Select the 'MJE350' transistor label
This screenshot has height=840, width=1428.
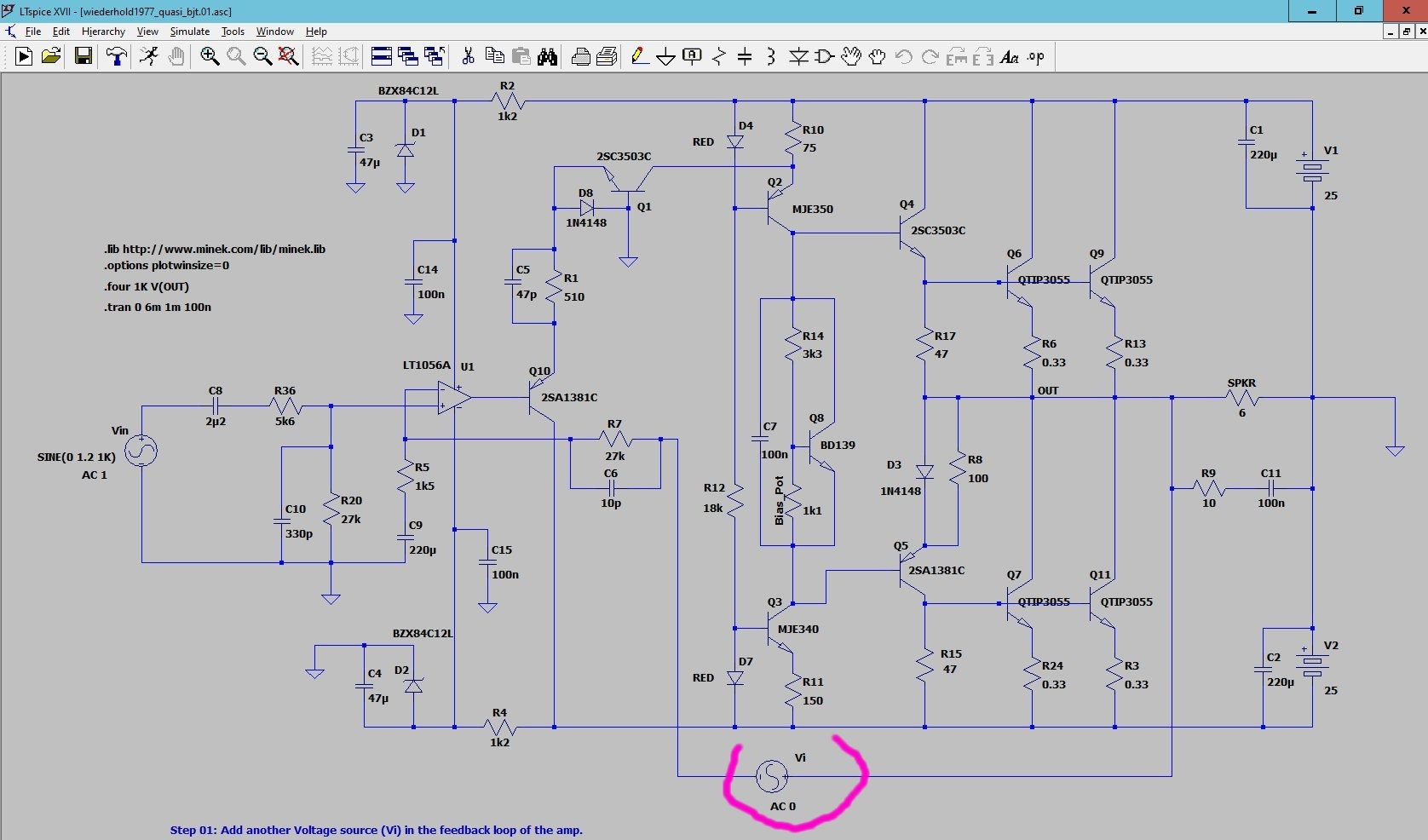[812, 209]
